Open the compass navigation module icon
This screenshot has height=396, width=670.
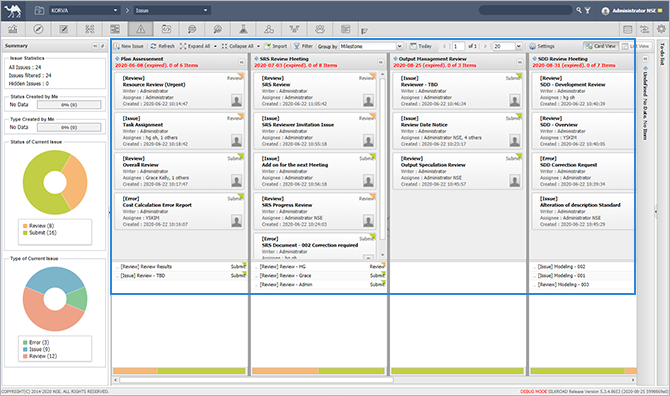click(x=38, y=29)
